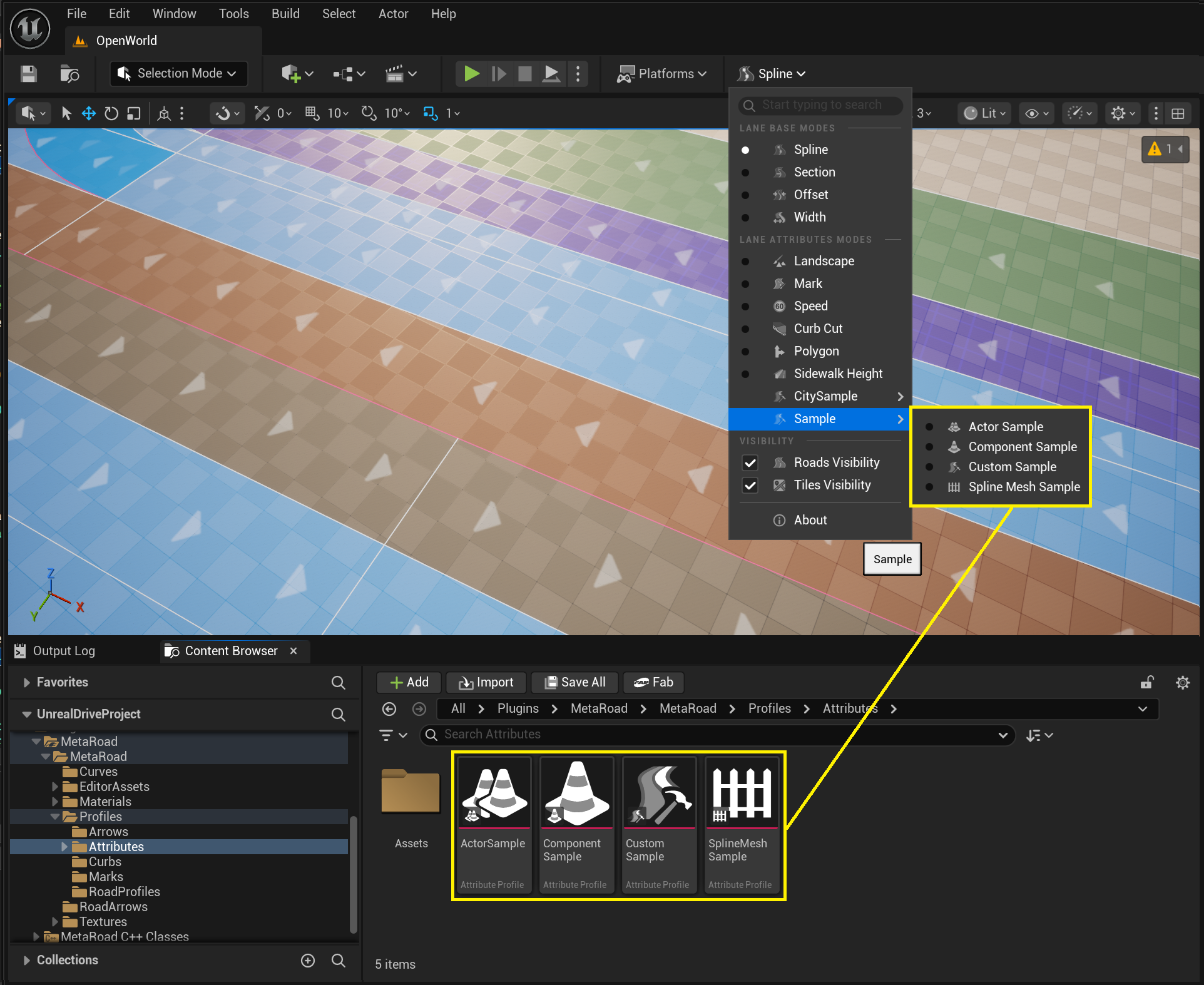Image resolution: width=1204 pixels, height=985 pixels.
Task: Select the RoadProfiles folder in tree
Action: click(124, 892)
